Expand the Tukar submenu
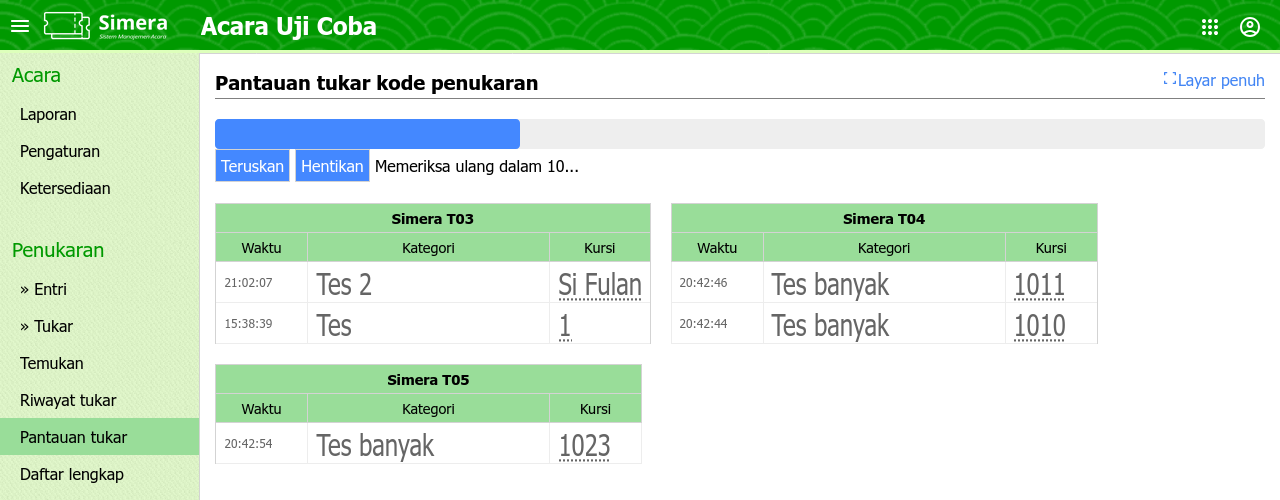 (46, 326)
